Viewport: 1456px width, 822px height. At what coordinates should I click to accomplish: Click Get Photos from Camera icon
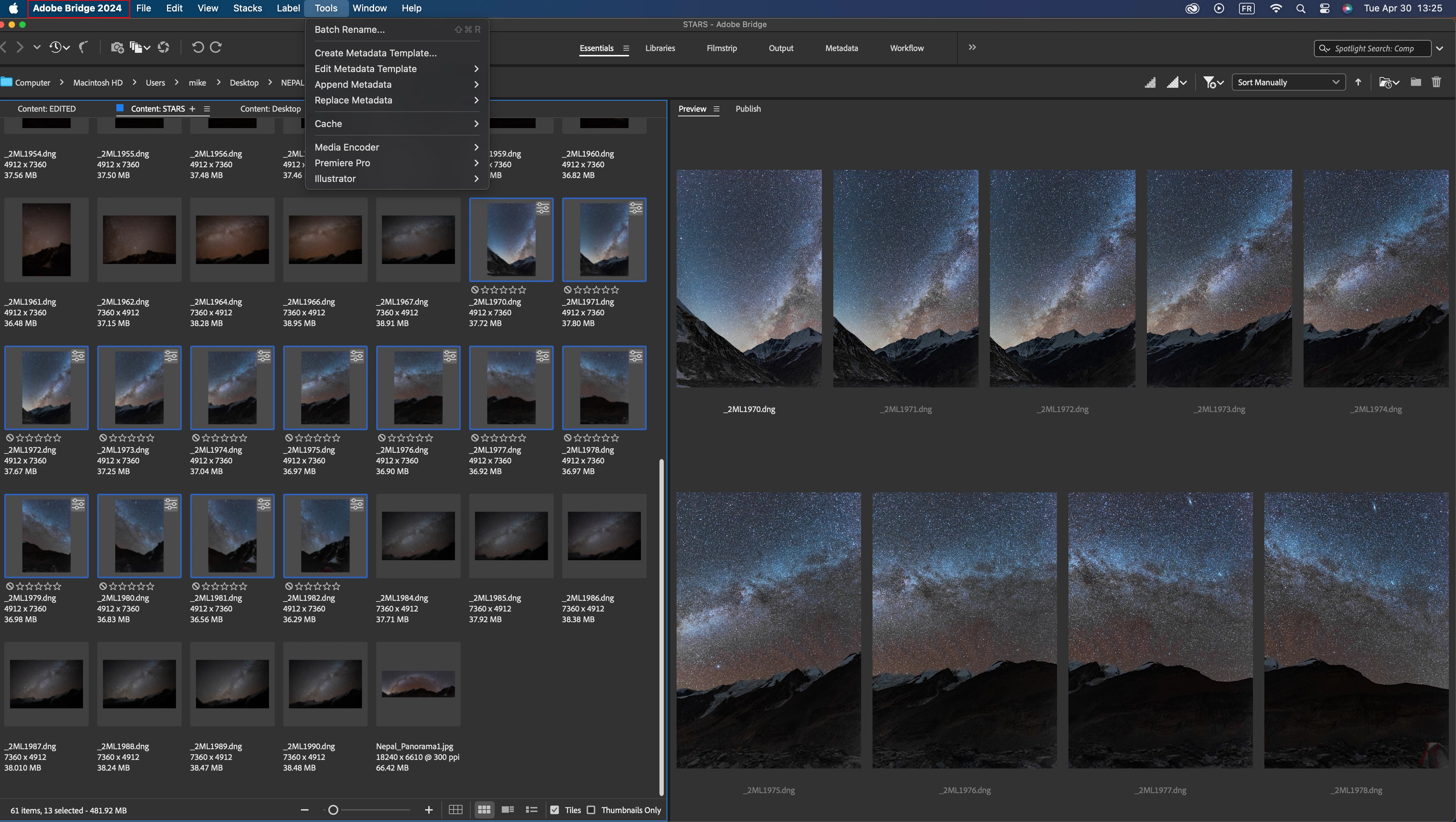[117, 47]
